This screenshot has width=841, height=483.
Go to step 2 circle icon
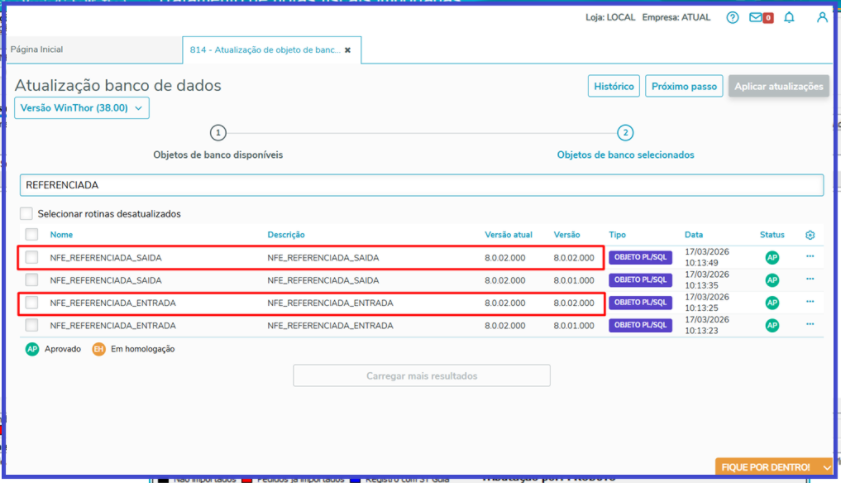tap(625, 132)
